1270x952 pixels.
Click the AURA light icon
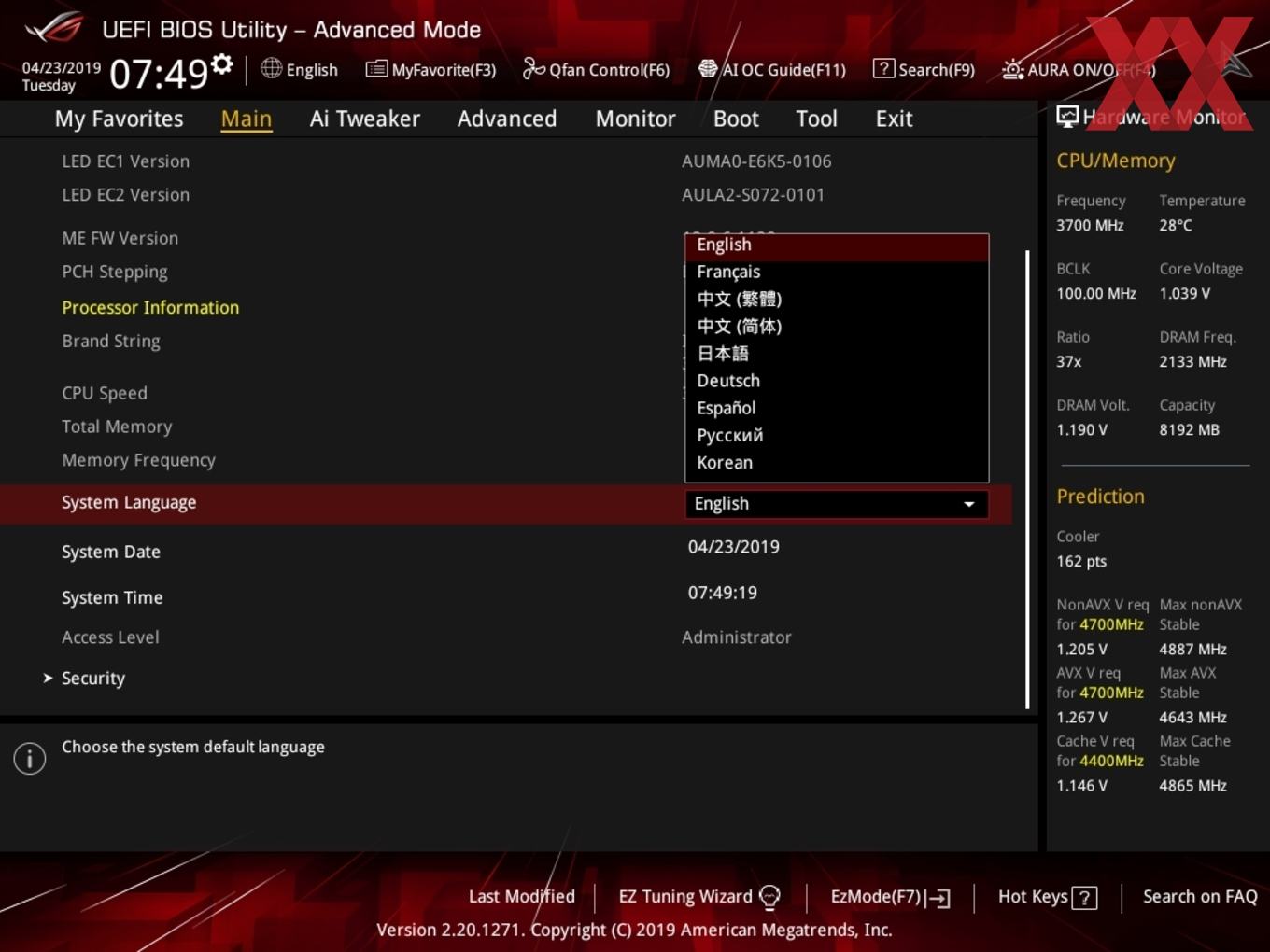[1012, 69]
